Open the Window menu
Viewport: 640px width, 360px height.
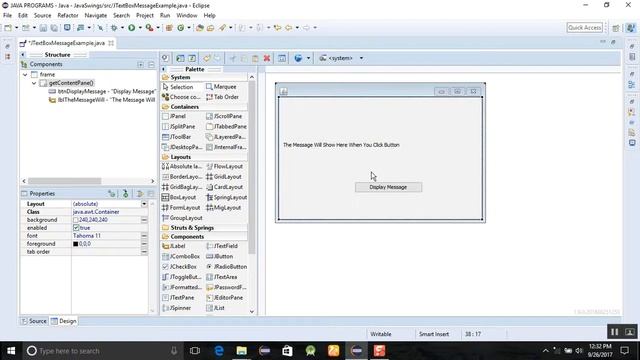(x=187, y=16)
